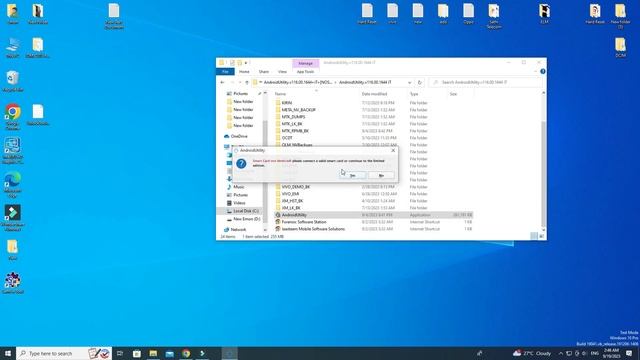Expand the address bar history dropdown

409,82
